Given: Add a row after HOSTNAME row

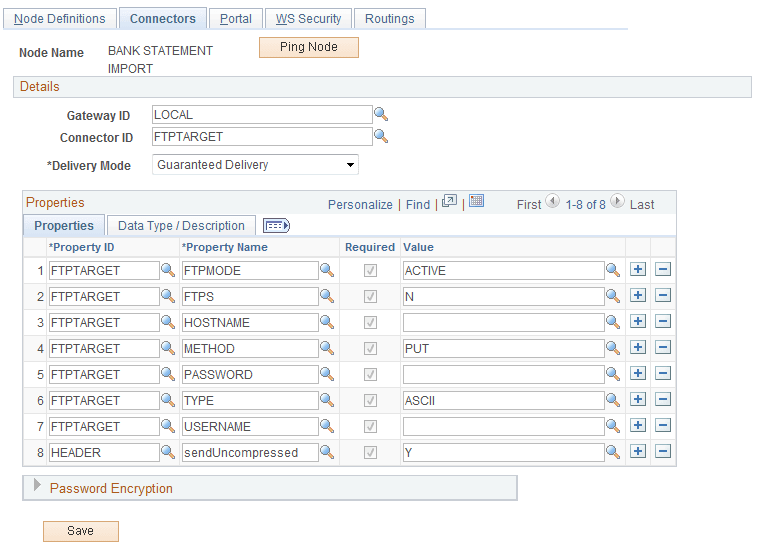Looking at the screenshot, I should [638, 321].
